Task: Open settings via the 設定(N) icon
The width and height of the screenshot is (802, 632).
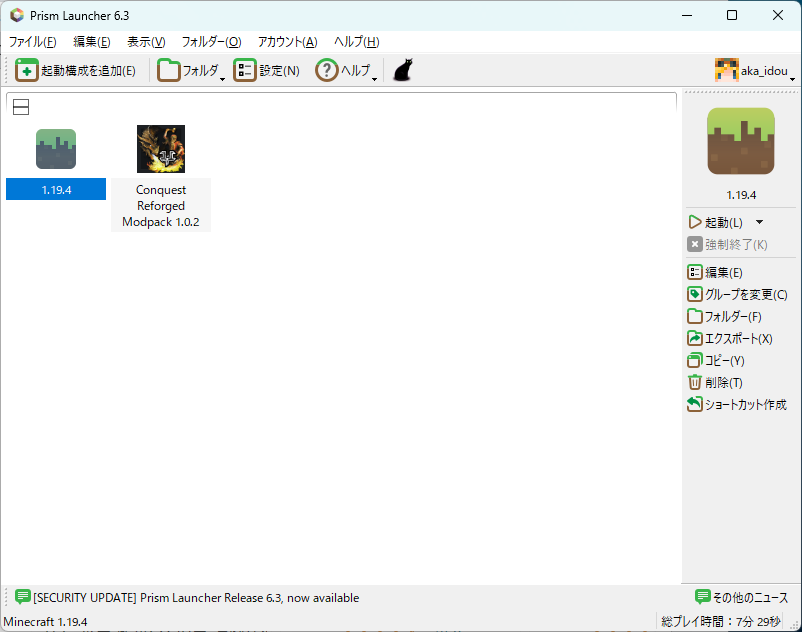Action: click(x=244, y=70)
